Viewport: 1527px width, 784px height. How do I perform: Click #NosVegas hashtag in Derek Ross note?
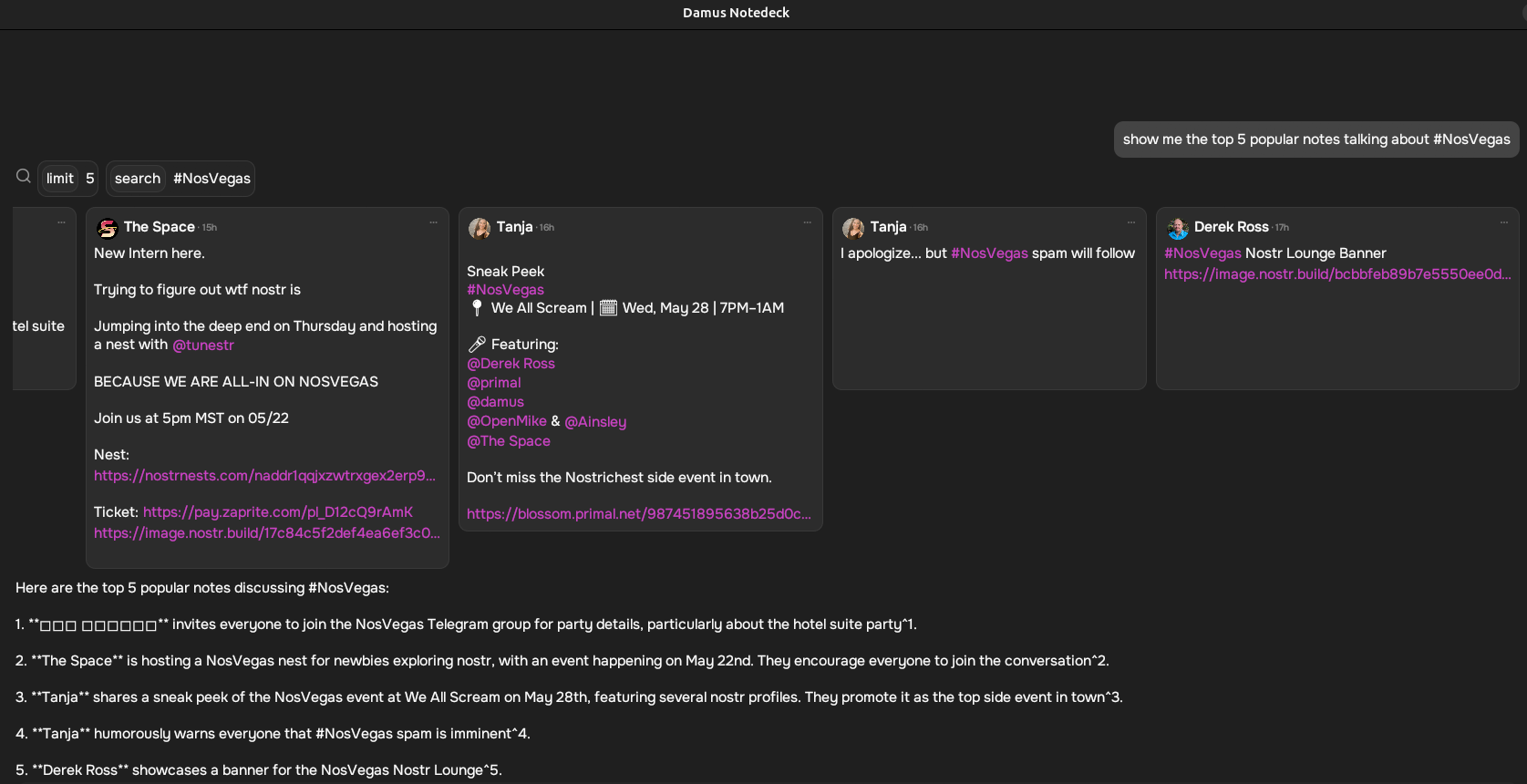click(1202, 253)
